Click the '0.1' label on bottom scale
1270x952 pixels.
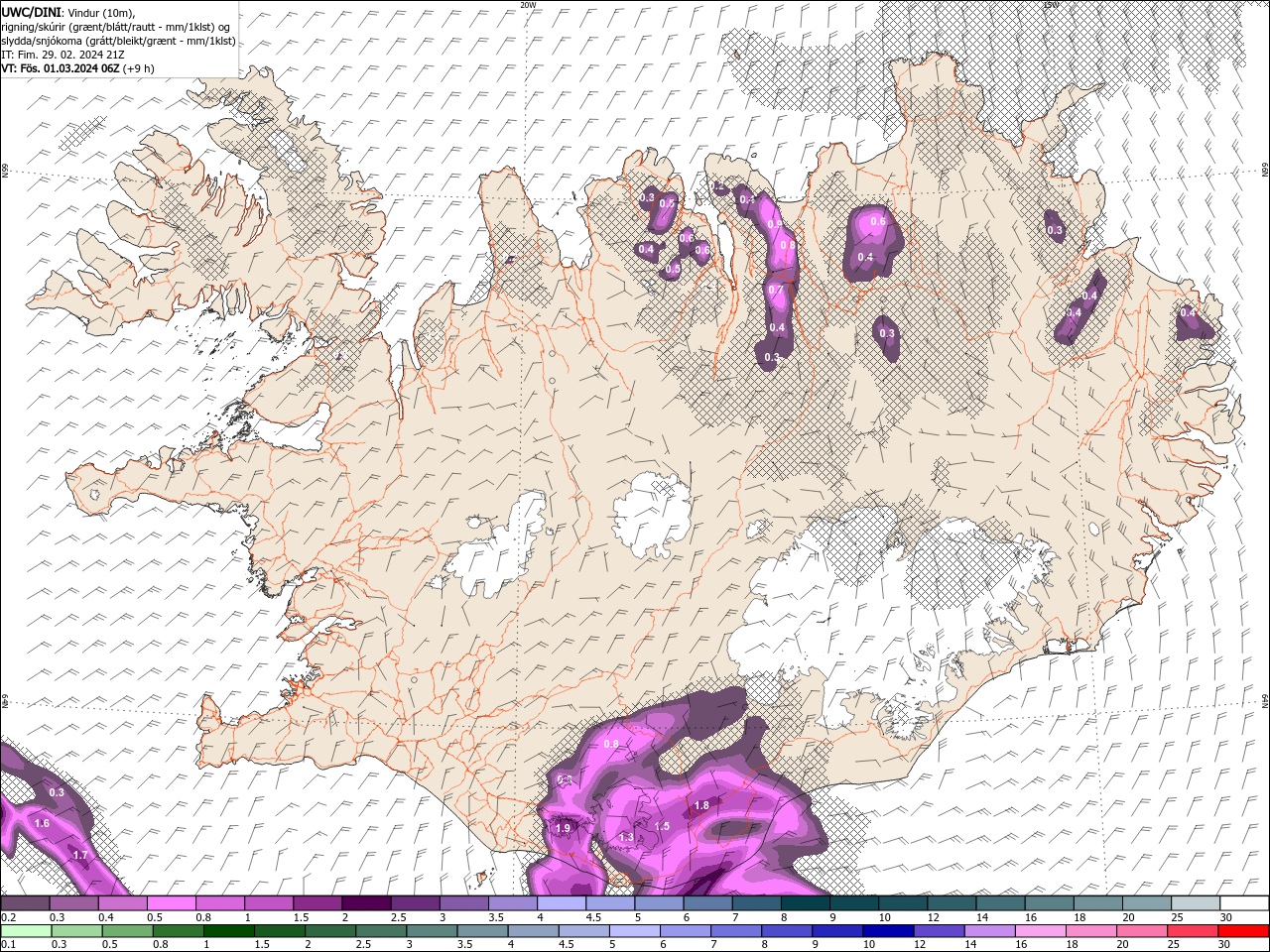click(x=9, y=945)
